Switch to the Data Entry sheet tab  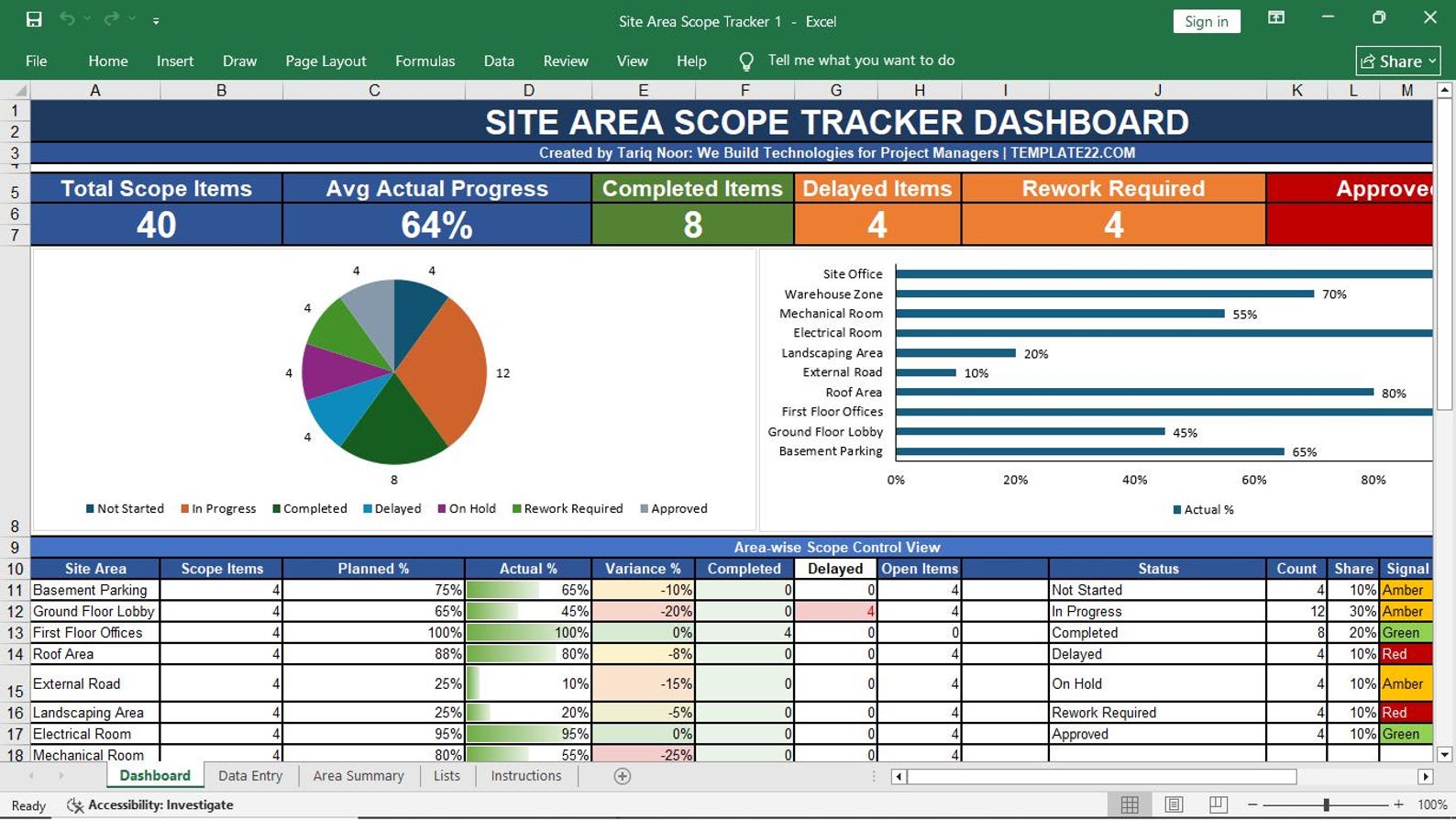[250, 776]
